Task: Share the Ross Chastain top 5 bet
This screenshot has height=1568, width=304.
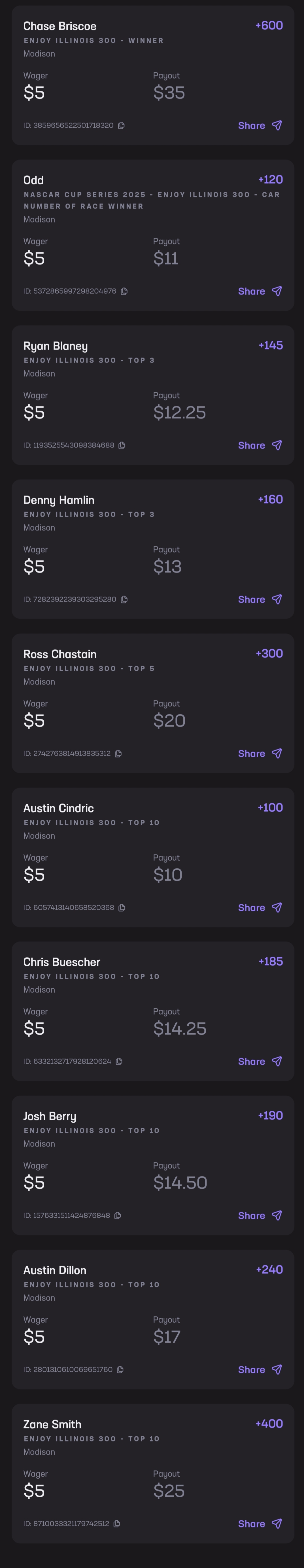Action: tap(260, 754)
